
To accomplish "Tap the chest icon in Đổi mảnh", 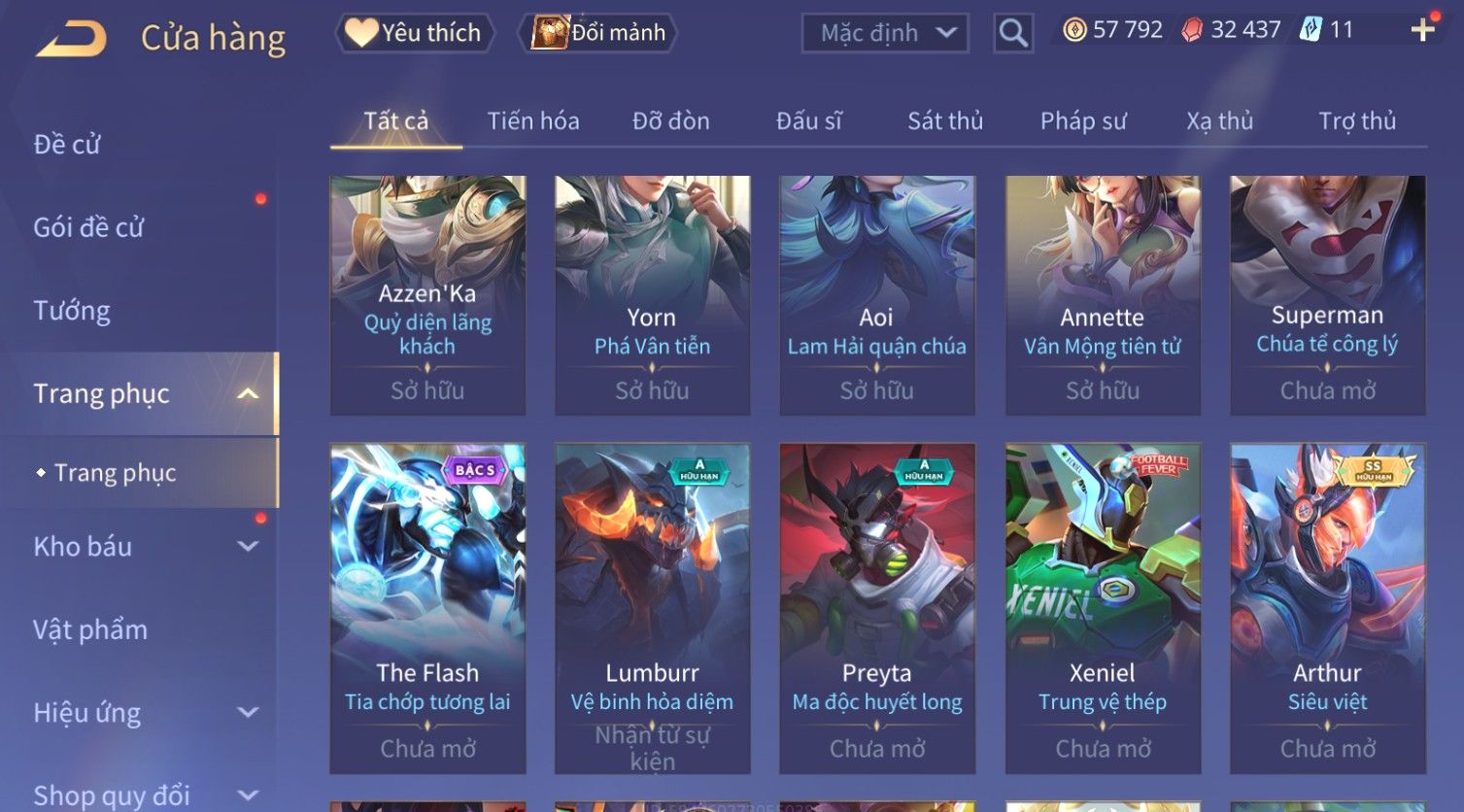I will [550, 33].
